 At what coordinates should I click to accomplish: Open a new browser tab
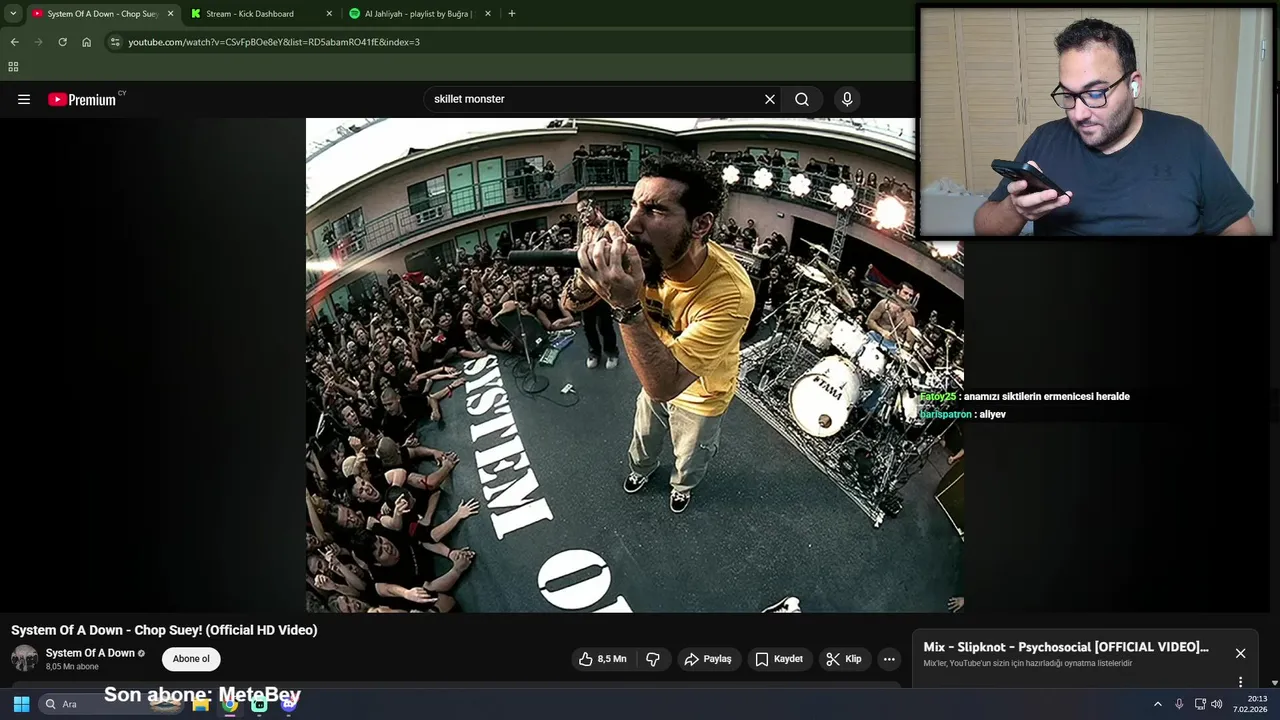click(x=512, y=14)
